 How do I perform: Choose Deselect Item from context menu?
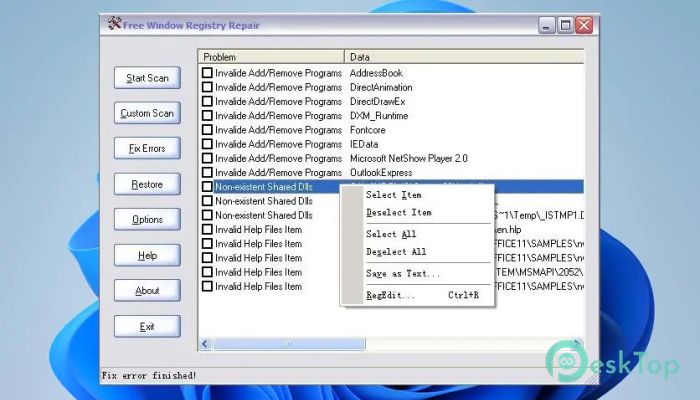point(399,212)
